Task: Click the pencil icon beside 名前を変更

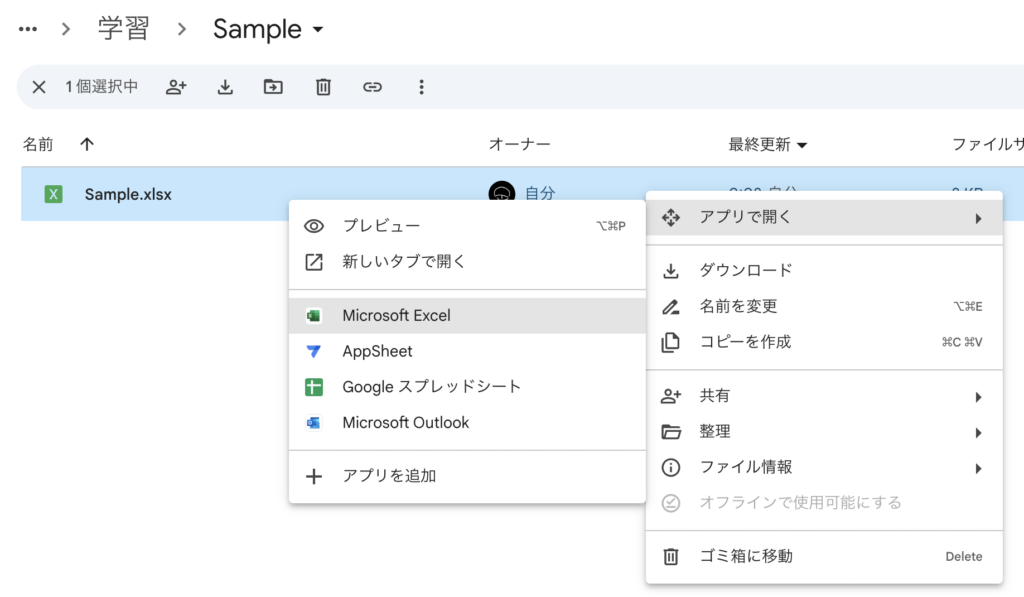Action: coord(671,306)
